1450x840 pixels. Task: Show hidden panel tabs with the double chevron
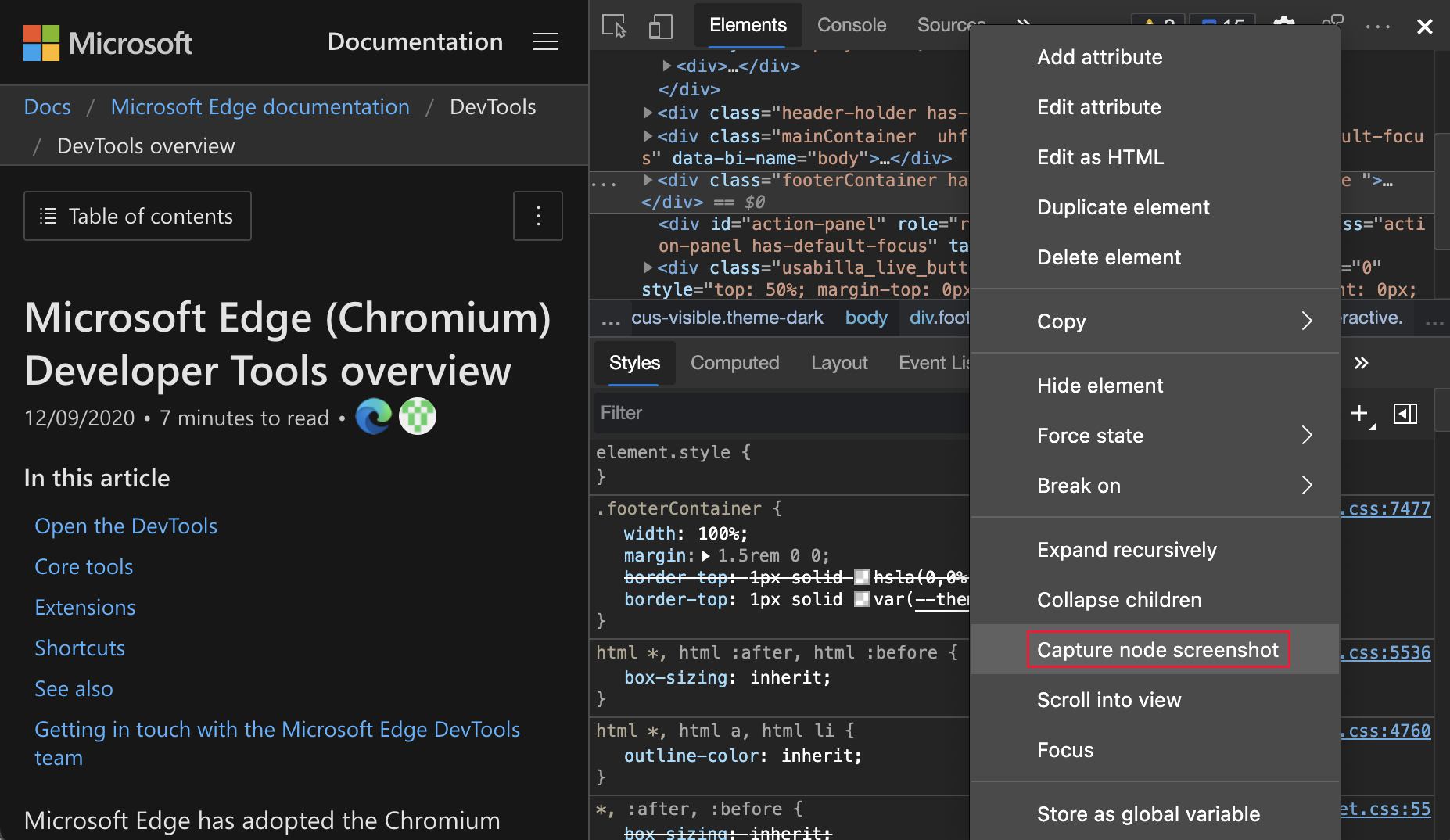pyautogui.click(x=1023, y=24)
